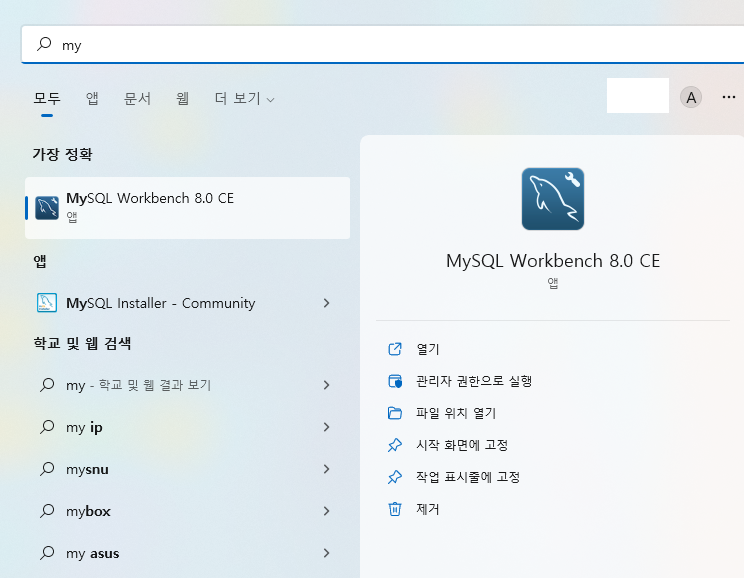
Task: Click 관리자 권한으로 실행
Action: [474, 381]
